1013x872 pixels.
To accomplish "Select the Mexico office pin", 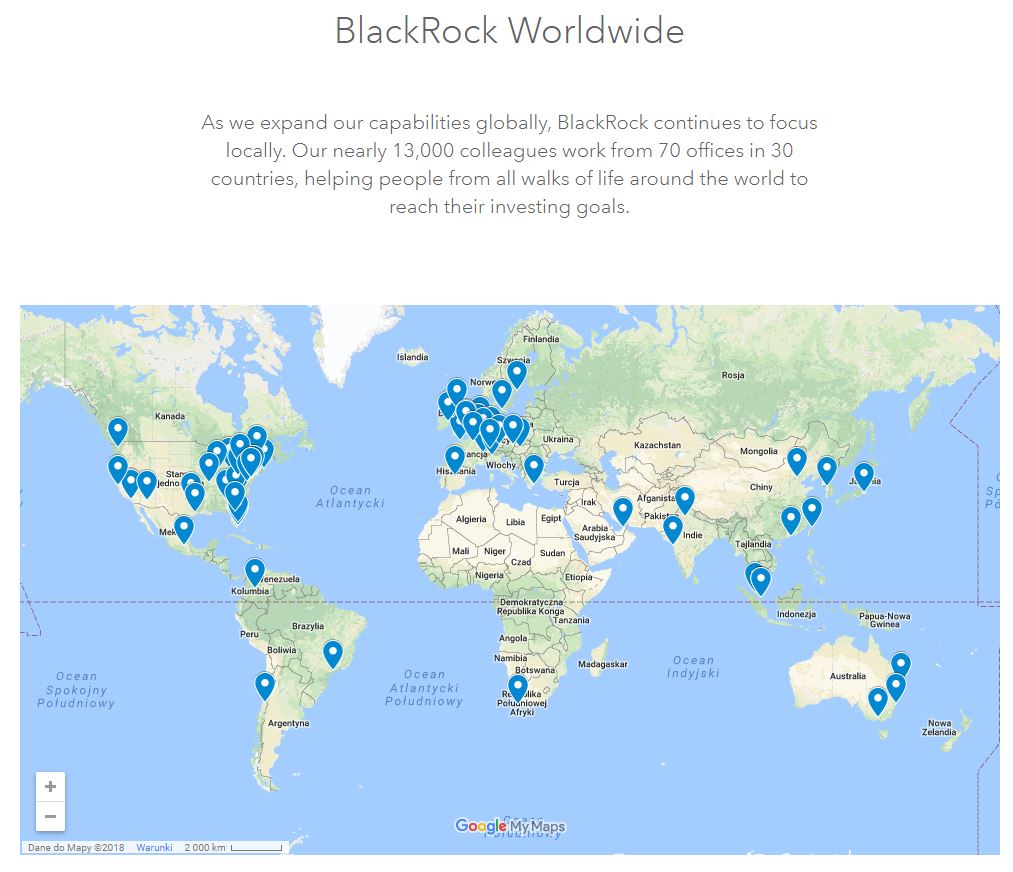I will coord(184,528).
